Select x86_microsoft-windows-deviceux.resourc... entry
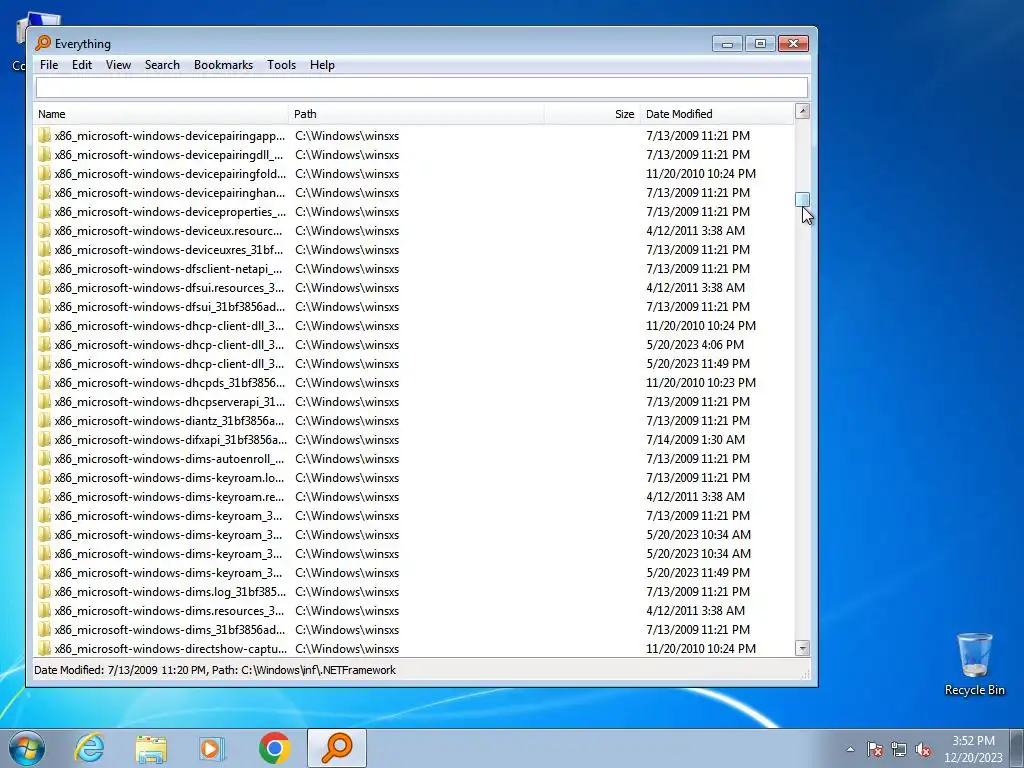Image resolution: width=1024 pixels, height=768 pixels. click(x=168, y=231)
